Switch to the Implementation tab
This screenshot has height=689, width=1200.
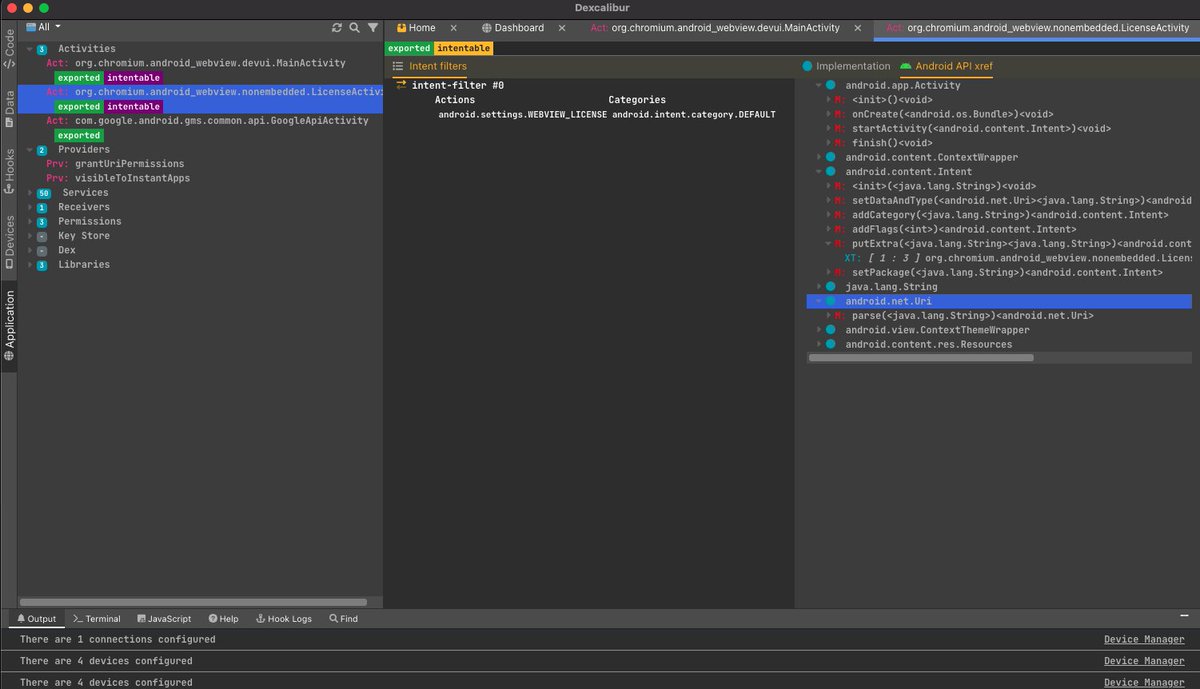point(846,66)
